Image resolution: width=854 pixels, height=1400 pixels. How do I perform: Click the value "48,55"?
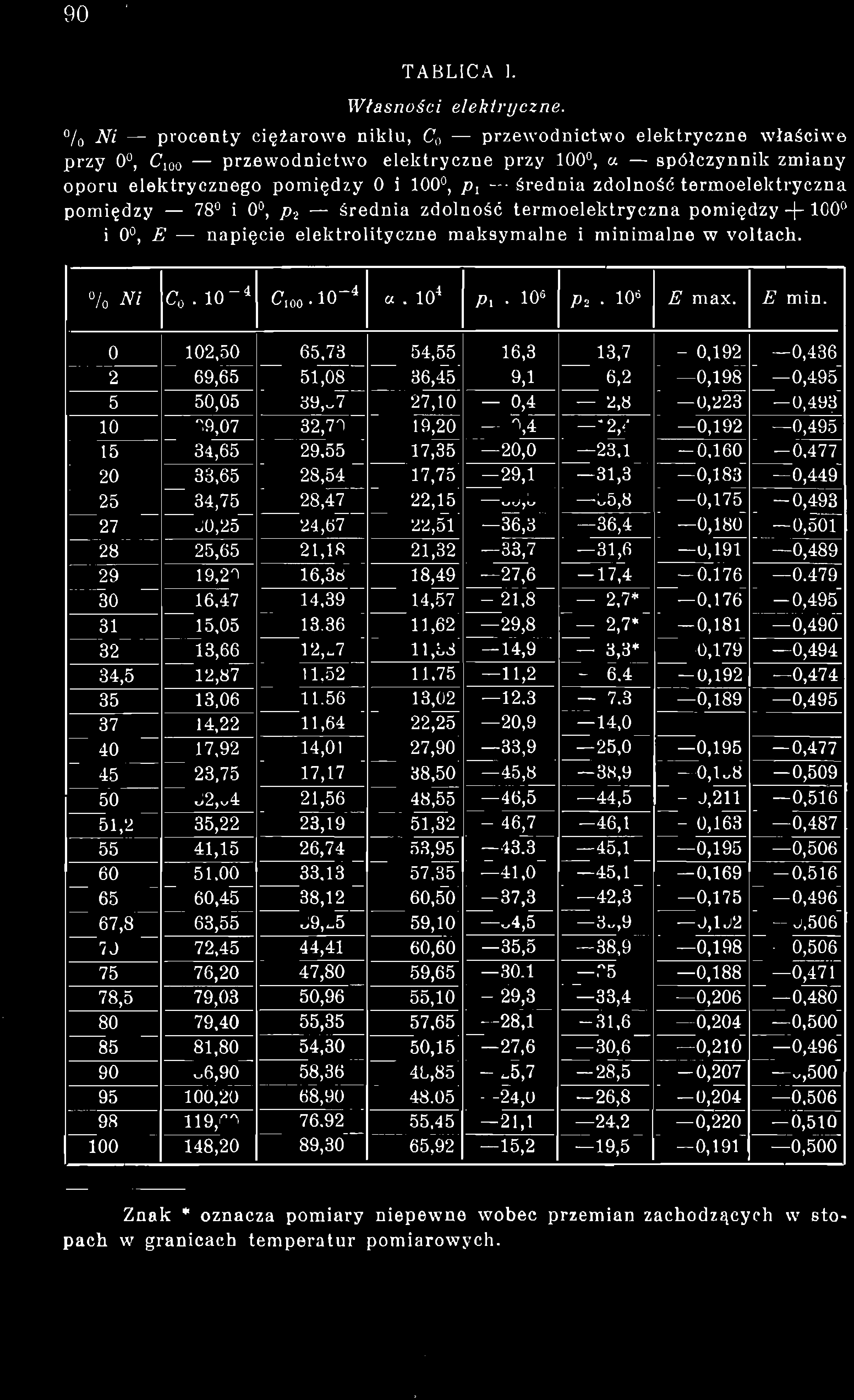tap(433, 798)
